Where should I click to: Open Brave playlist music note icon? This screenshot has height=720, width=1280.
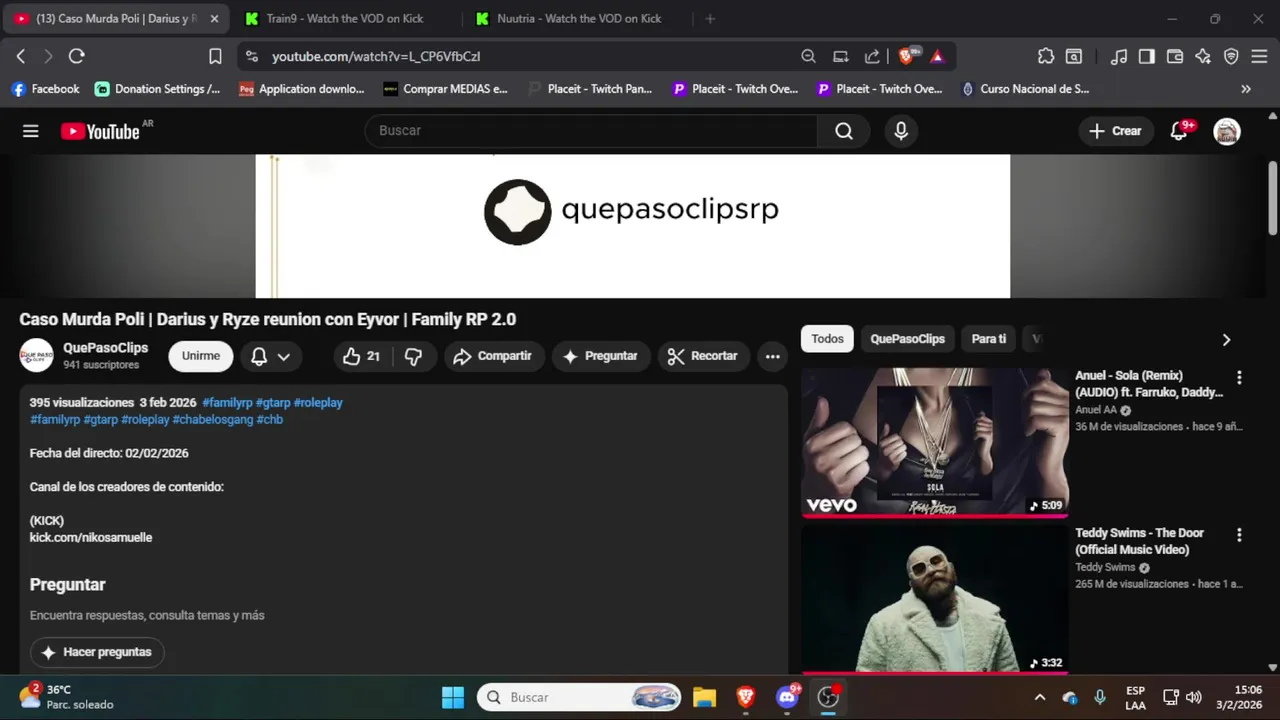point(1120,56)
